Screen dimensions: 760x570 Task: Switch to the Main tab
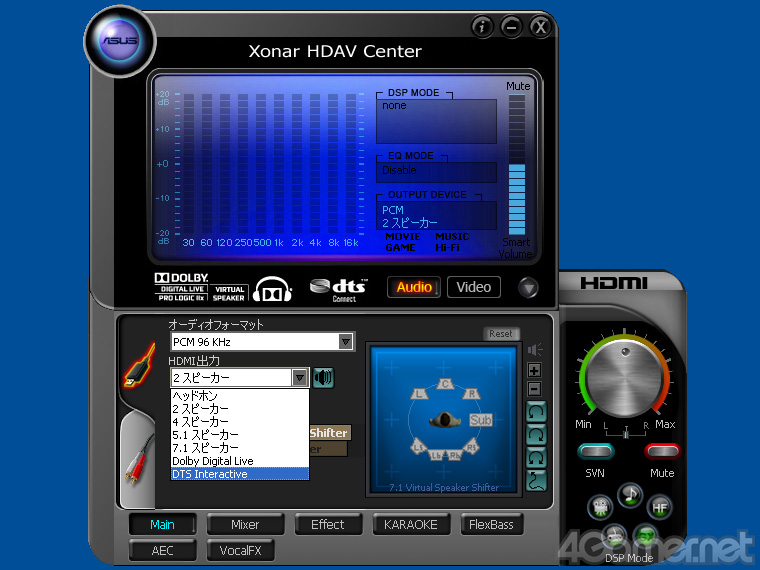click(x=163, y=524)
